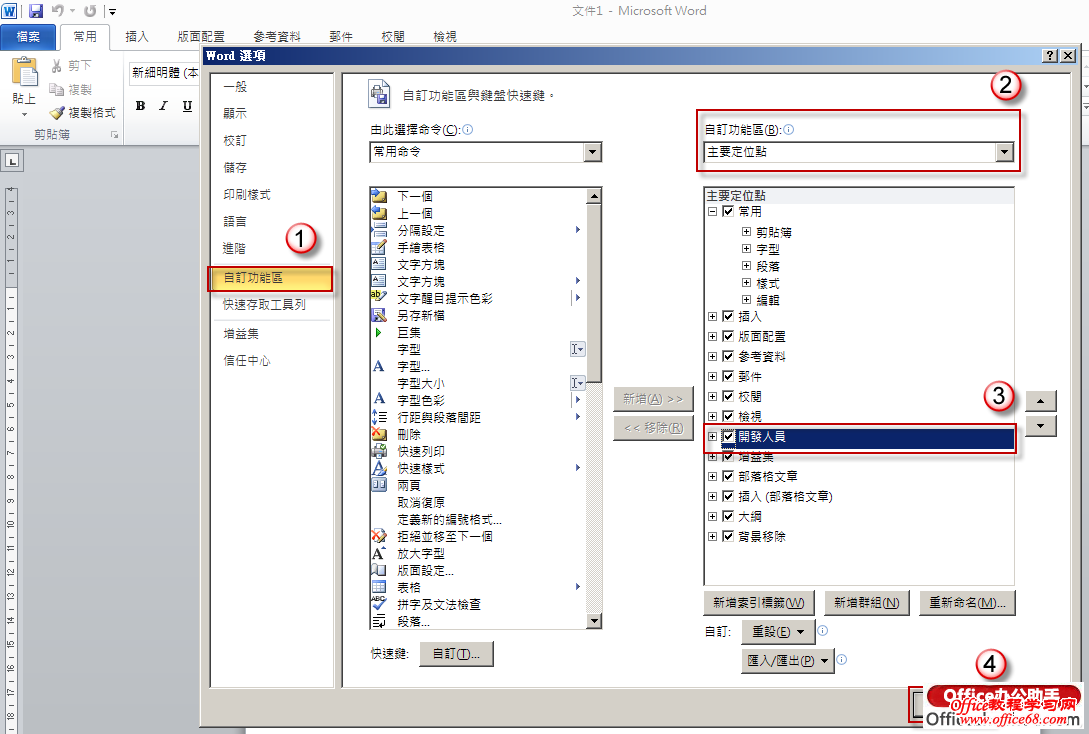Expand the 剪貼簿 group node
The width and height of the screenshot is (1089, 734).
(x=746, y=232)
